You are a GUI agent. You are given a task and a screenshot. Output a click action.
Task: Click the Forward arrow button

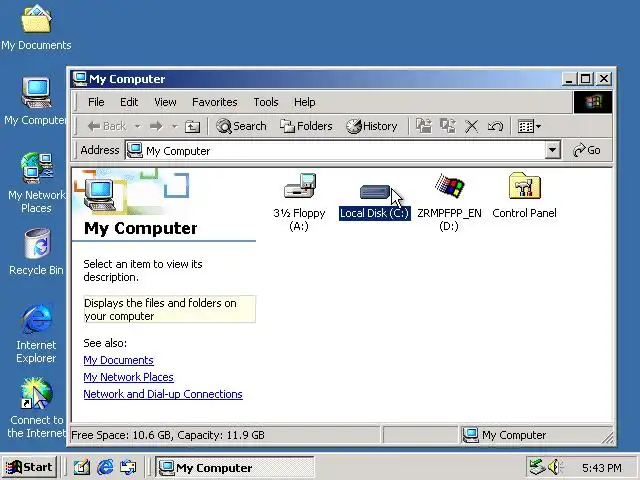[x=156, y=126]
